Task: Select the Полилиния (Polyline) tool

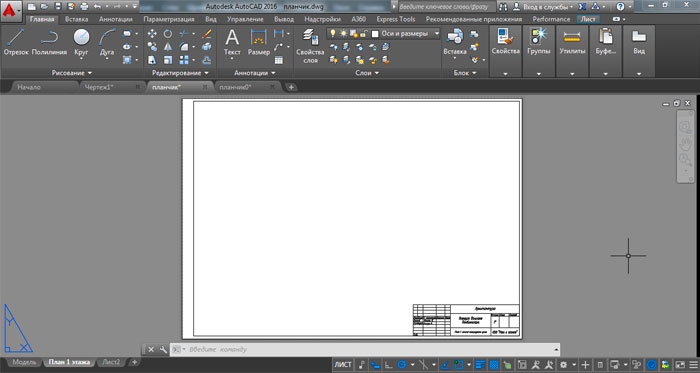Action: pos(49,42)
